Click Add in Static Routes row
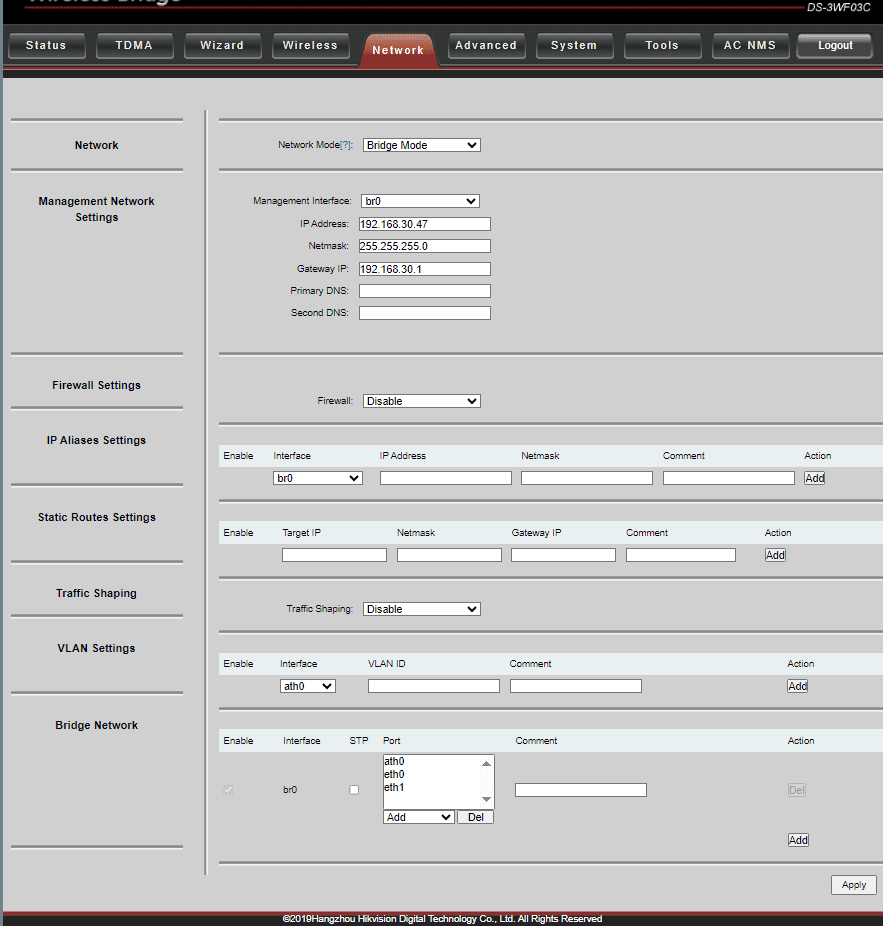The height and width of the screenshot is (926, 883). (x=775, y=555)
